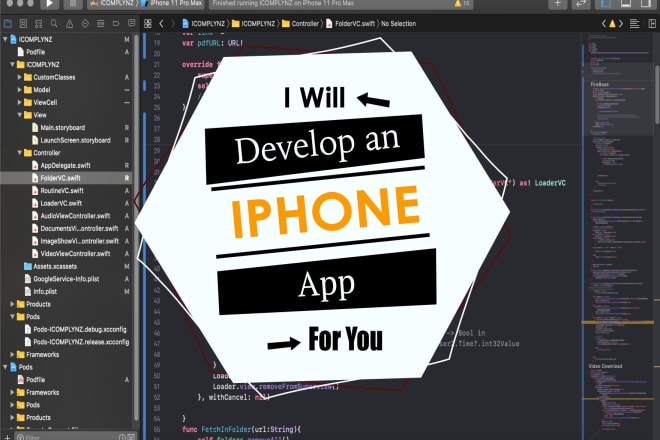Click the project navigator vertical scrollbar
The height and width of the screenshot is (440, 660).
pos(136,227)
